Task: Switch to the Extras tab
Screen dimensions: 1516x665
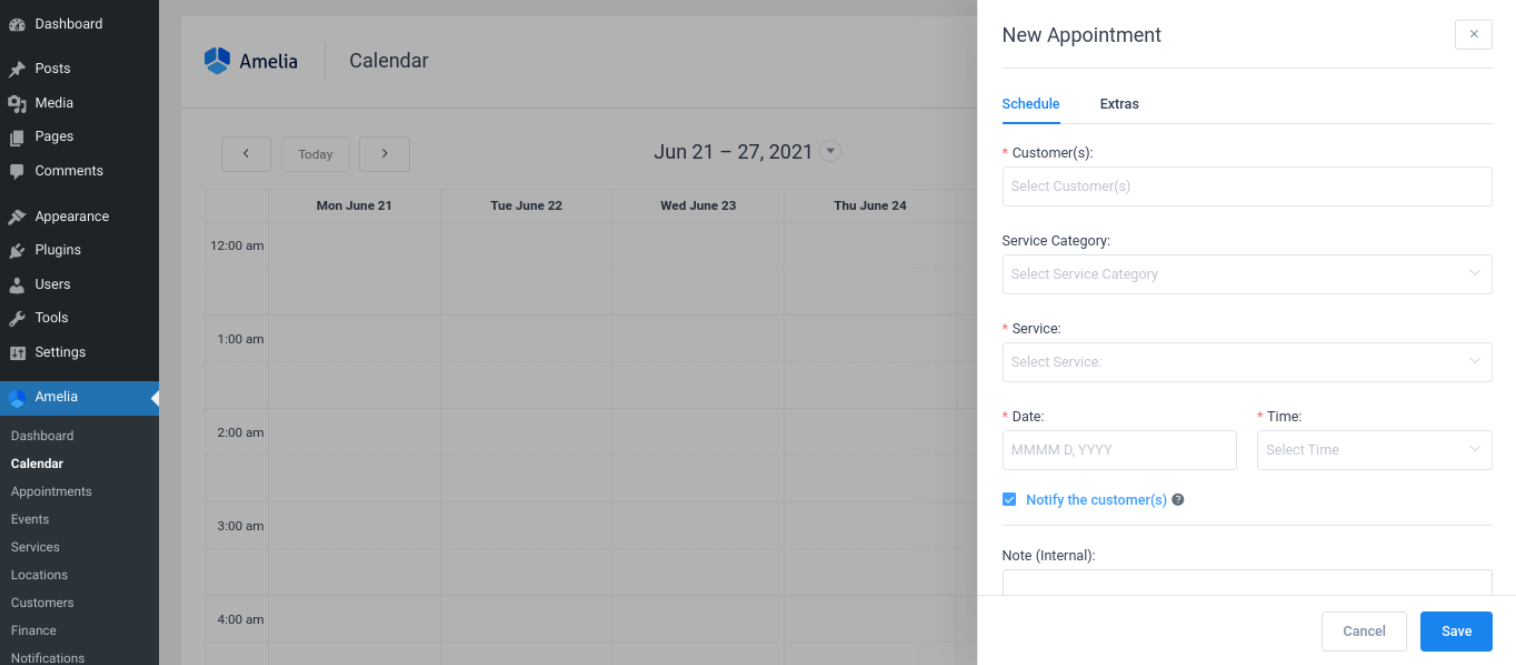Action: pyautogui.click(x=1119, y=104)
